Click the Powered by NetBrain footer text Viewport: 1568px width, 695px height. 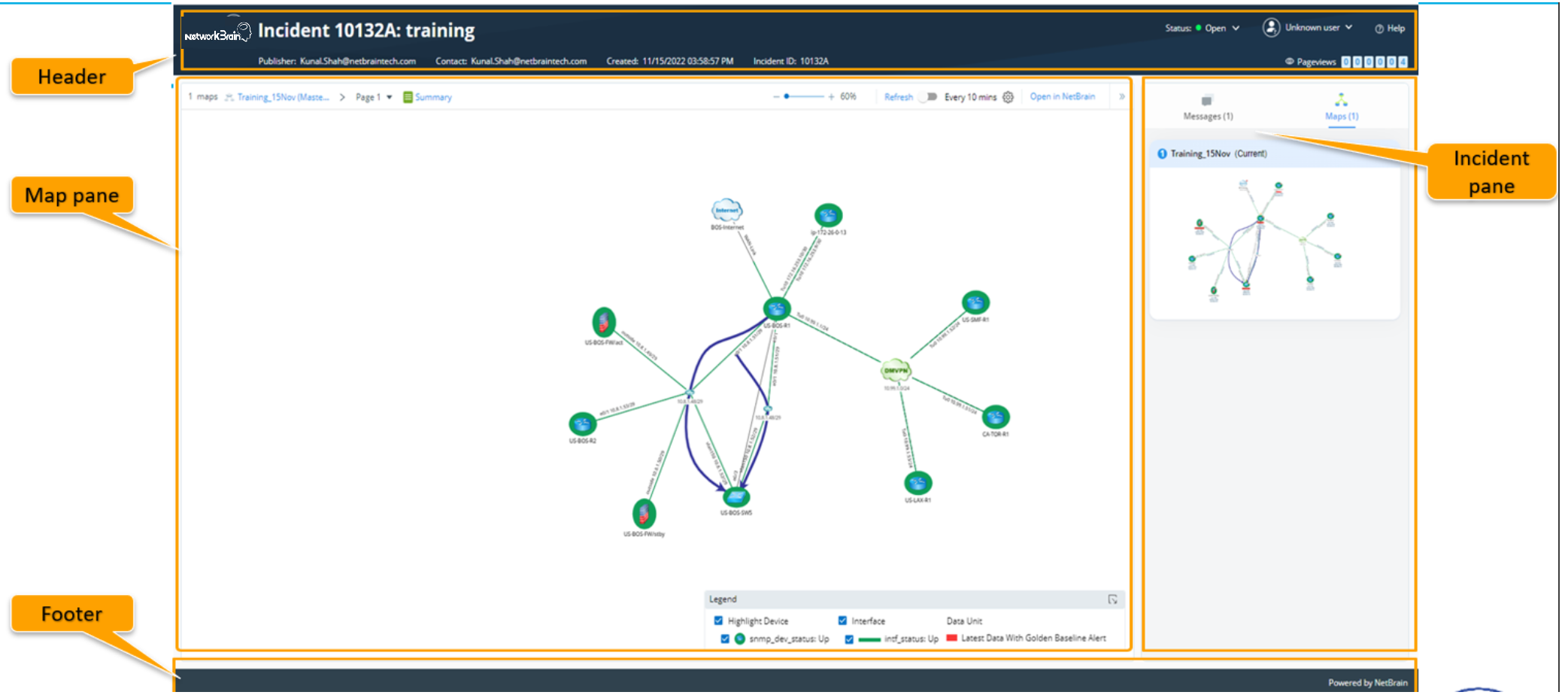click(1367, 683)
